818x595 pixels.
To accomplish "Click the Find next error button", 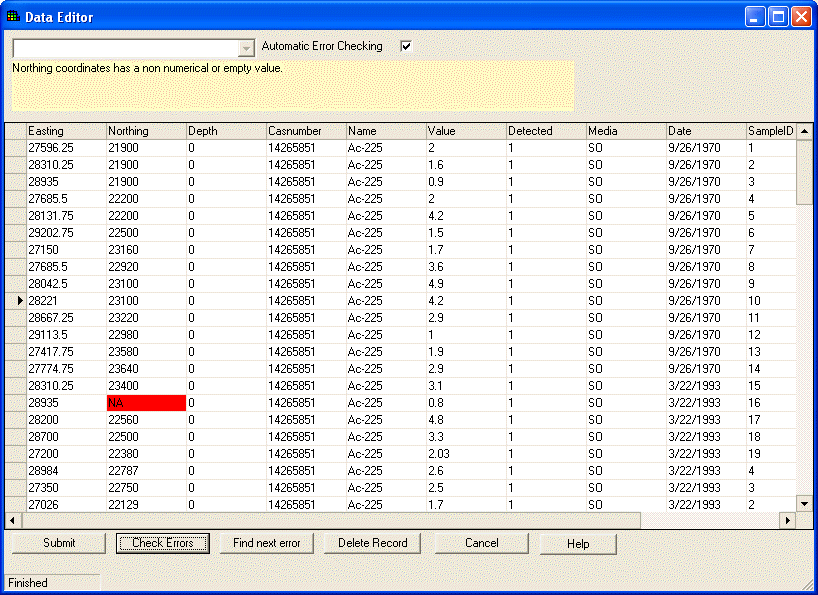I will [267, 543].
